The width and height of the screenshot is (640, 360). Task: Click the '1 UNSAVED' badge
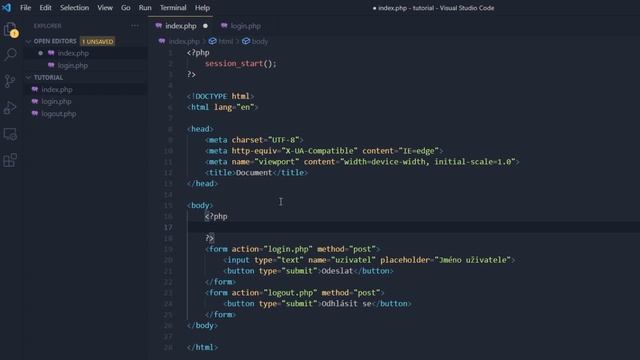(98, 41)
